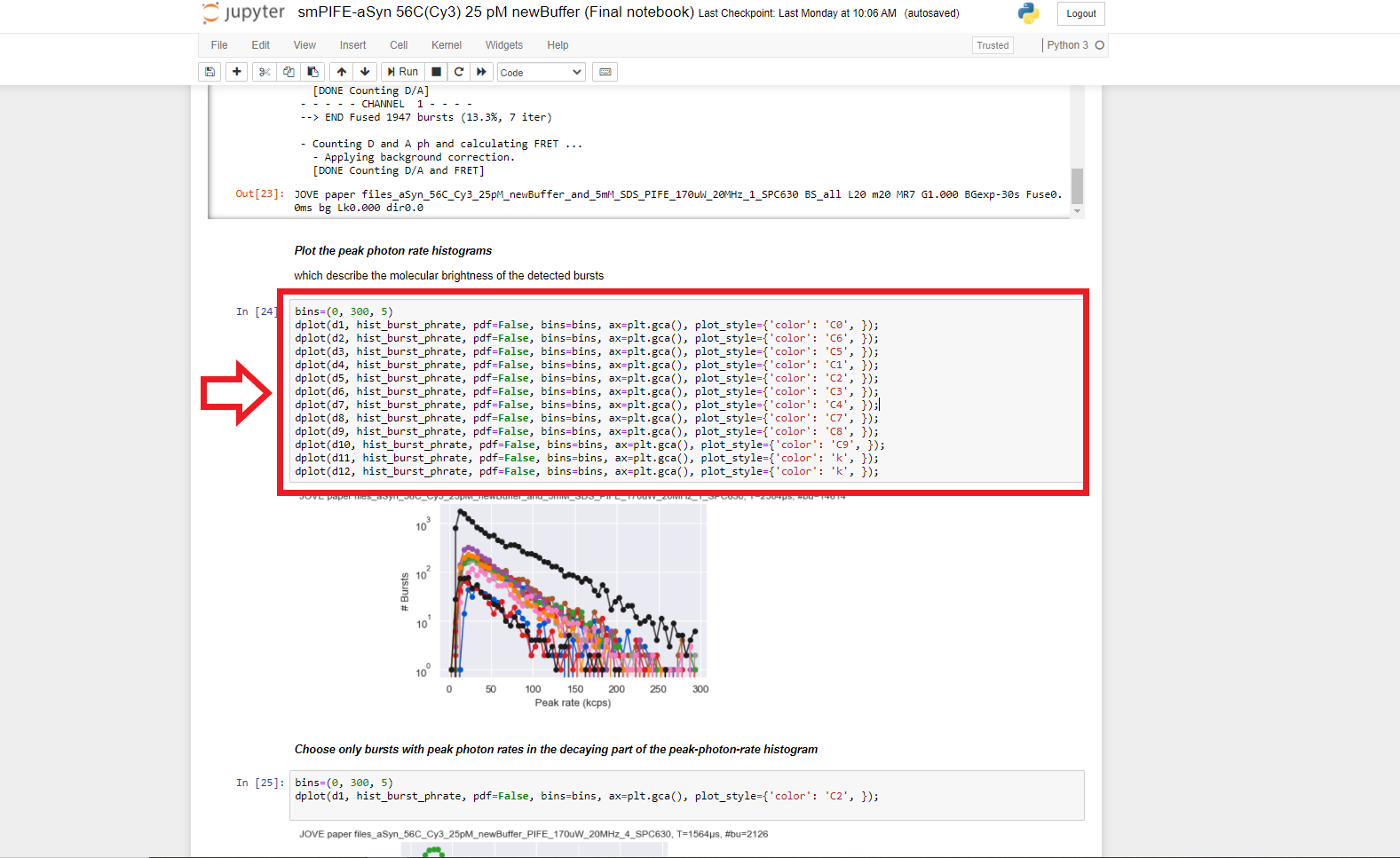Insert a cell below with the plus icon

pyautogui.click(x=236, y=72)
